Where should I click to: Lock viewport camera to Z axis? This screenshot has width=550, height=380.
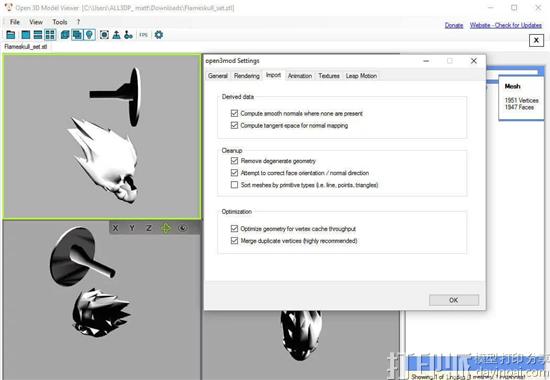(x=149, y=228)
